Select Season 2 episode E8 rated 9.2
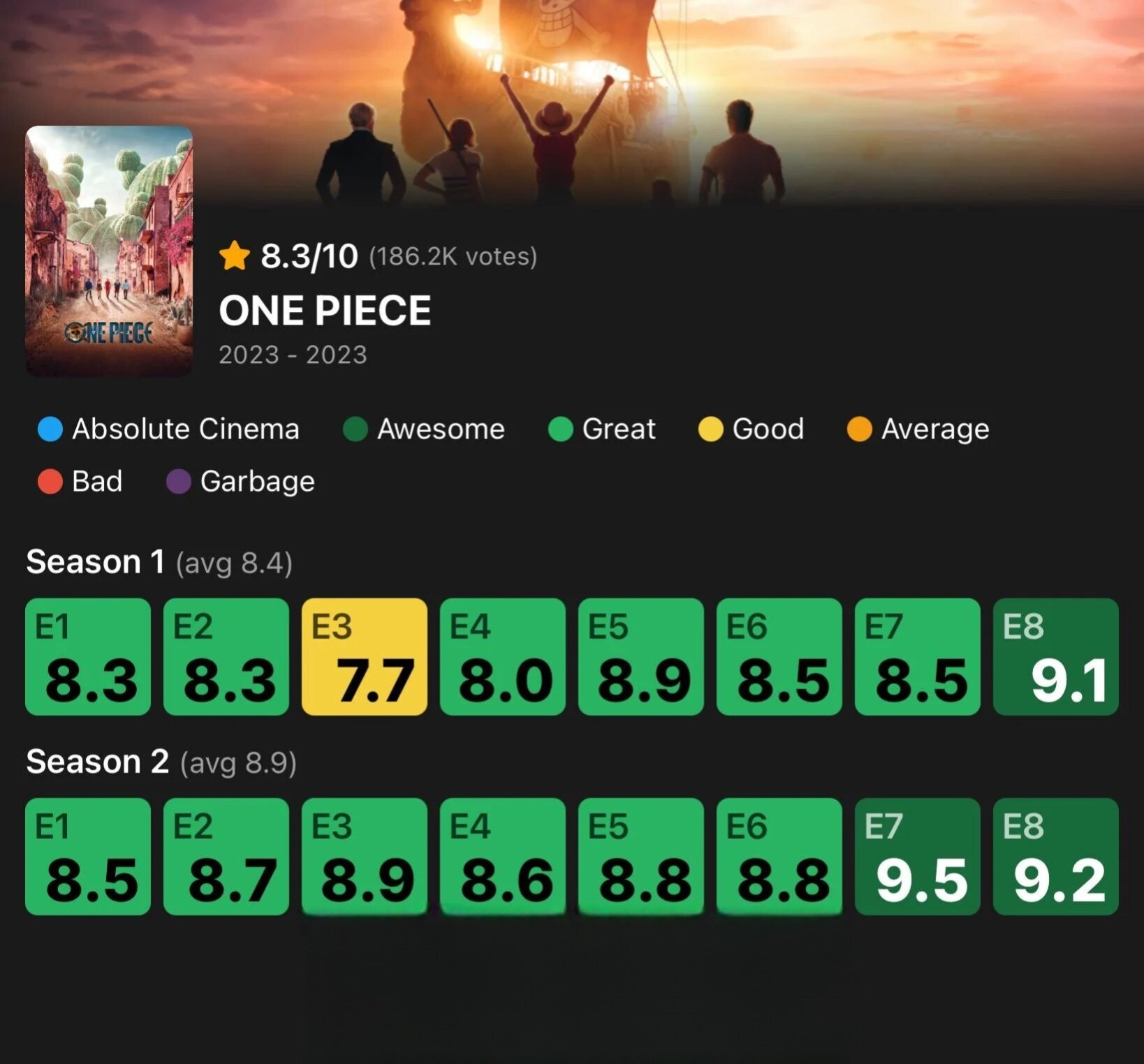Screen dimensions: 1144x1064 click(1056, 857)
